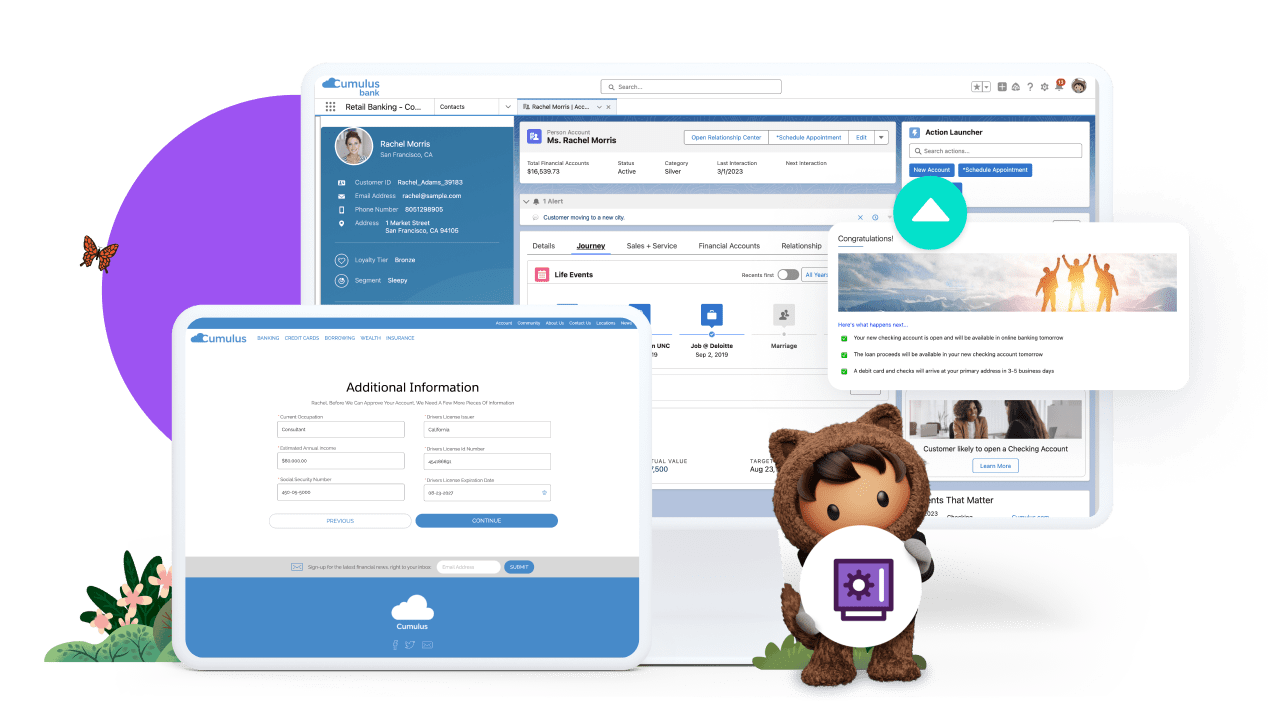Switch to the Details tab

pos(543,246)
